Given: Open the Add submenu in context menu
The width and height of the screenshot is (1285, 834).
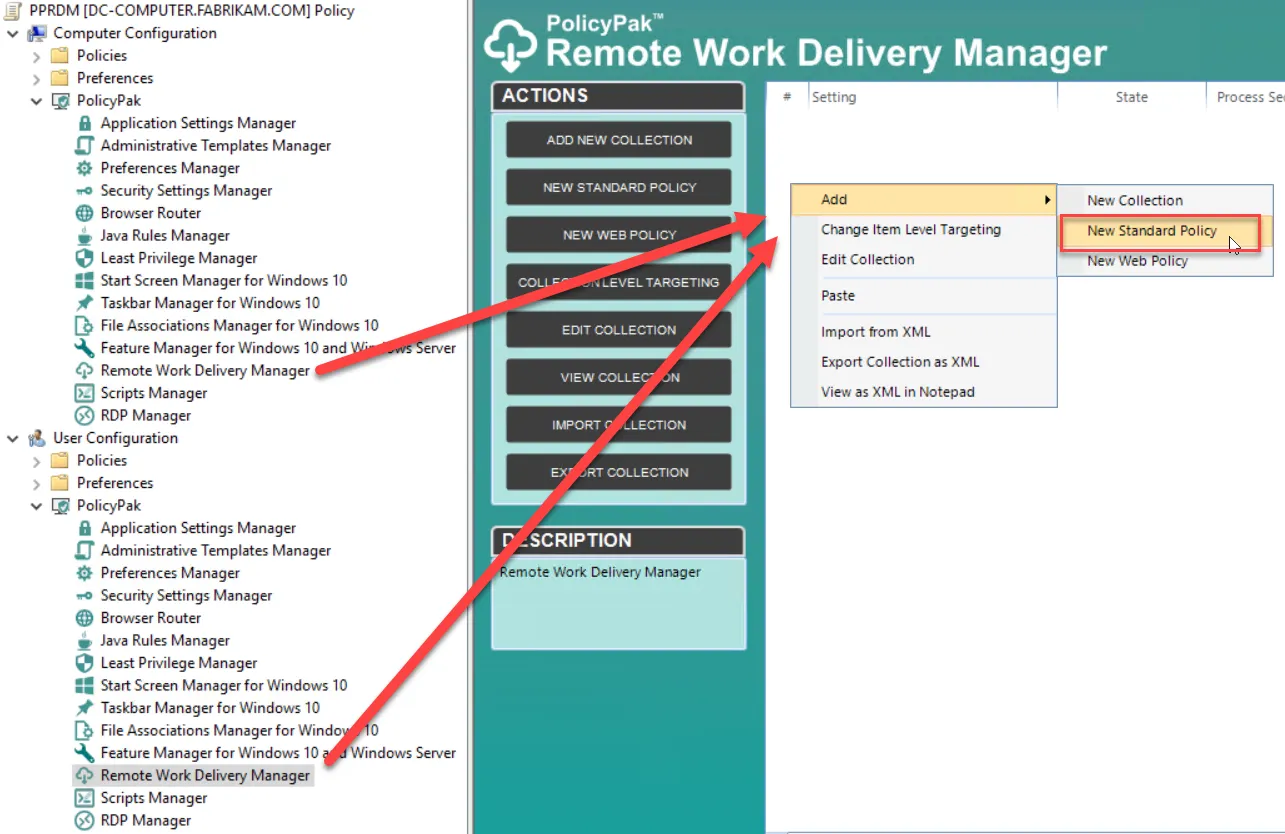Looking at the screenshot, I should coord(923,199).
